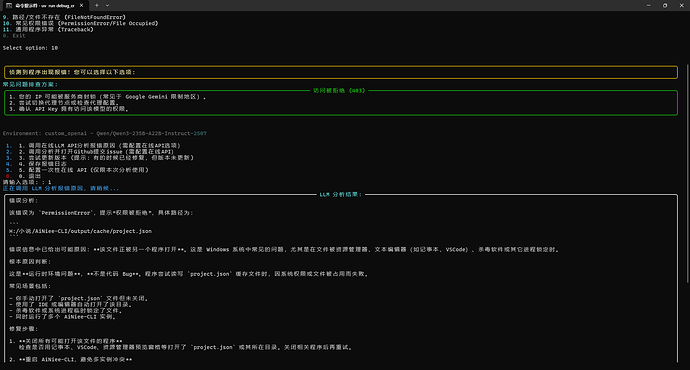Click the '错误分析:' heading in results
This screenshot has width=690, height=370.
click(x=24, y=201)
